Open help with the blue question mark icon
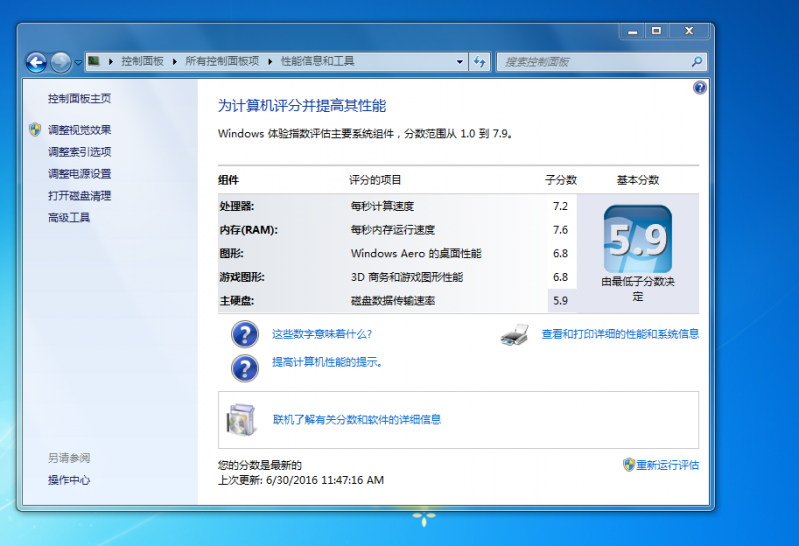The image size is (799, 546). click(700, 88)
